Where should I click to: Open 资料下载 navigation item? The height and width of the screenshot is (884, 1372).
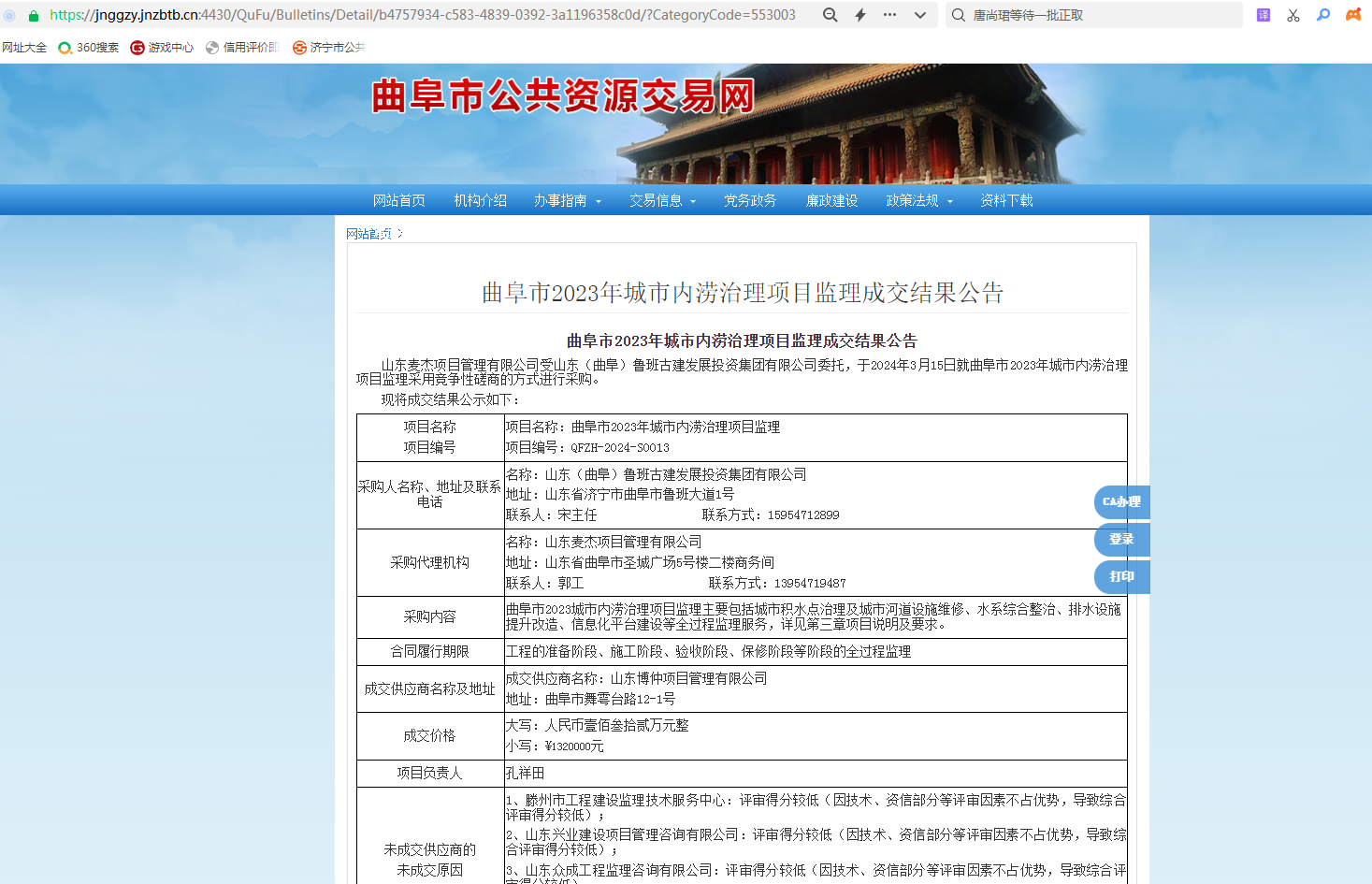click(x=1006, y=200)
